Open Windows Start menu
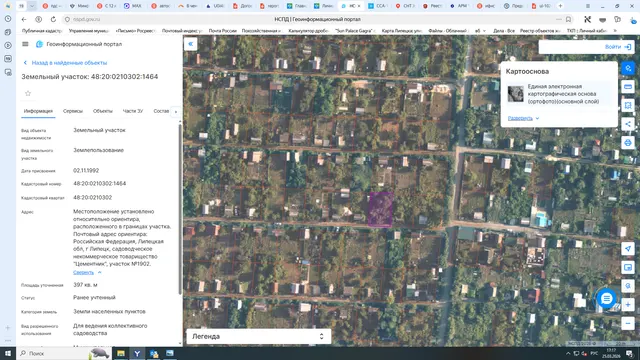Viewport: 640px width, 360px height. coord(8,353)
